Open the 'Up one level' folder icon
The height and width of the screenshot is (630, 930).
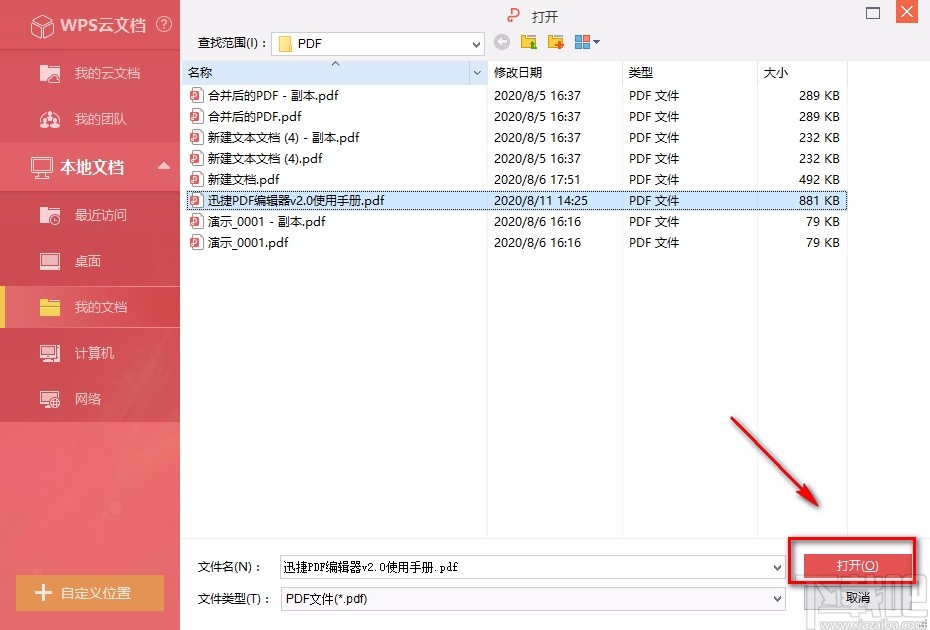tap(529, 42)
